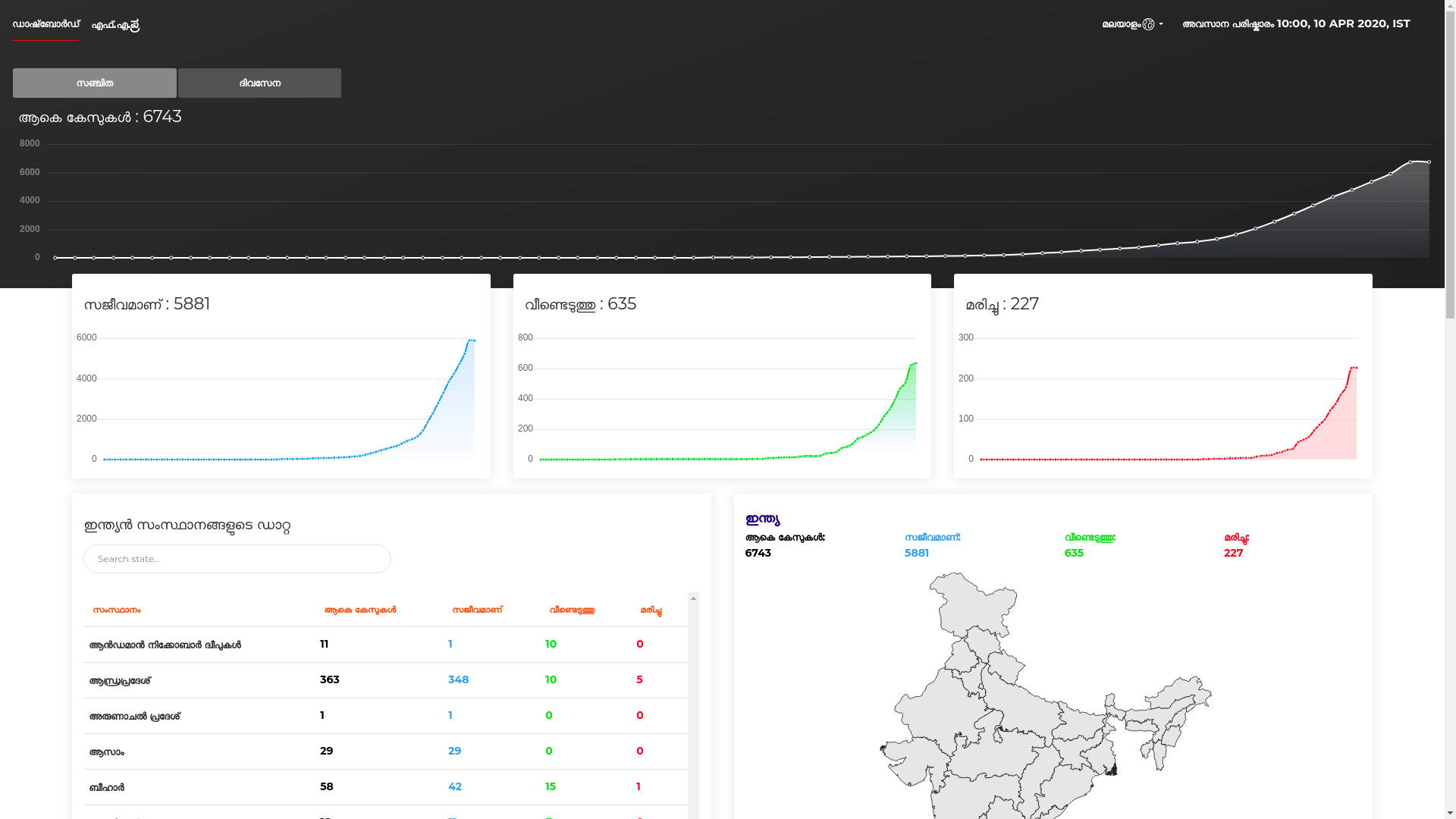Open the FAQ tab (എഫ്.എ.ക്യു)

(x=115, y=25)
